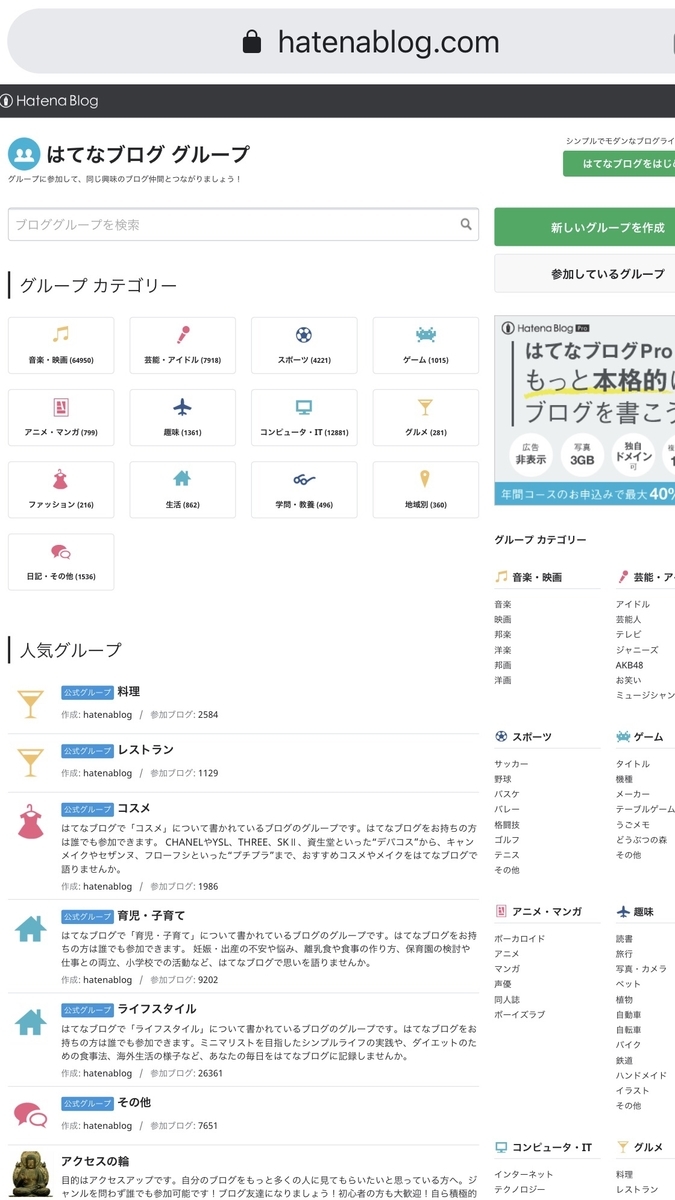Open the ゲーム invader category card
This screenshot has height=1200, width=675.
tap(426, 345)
